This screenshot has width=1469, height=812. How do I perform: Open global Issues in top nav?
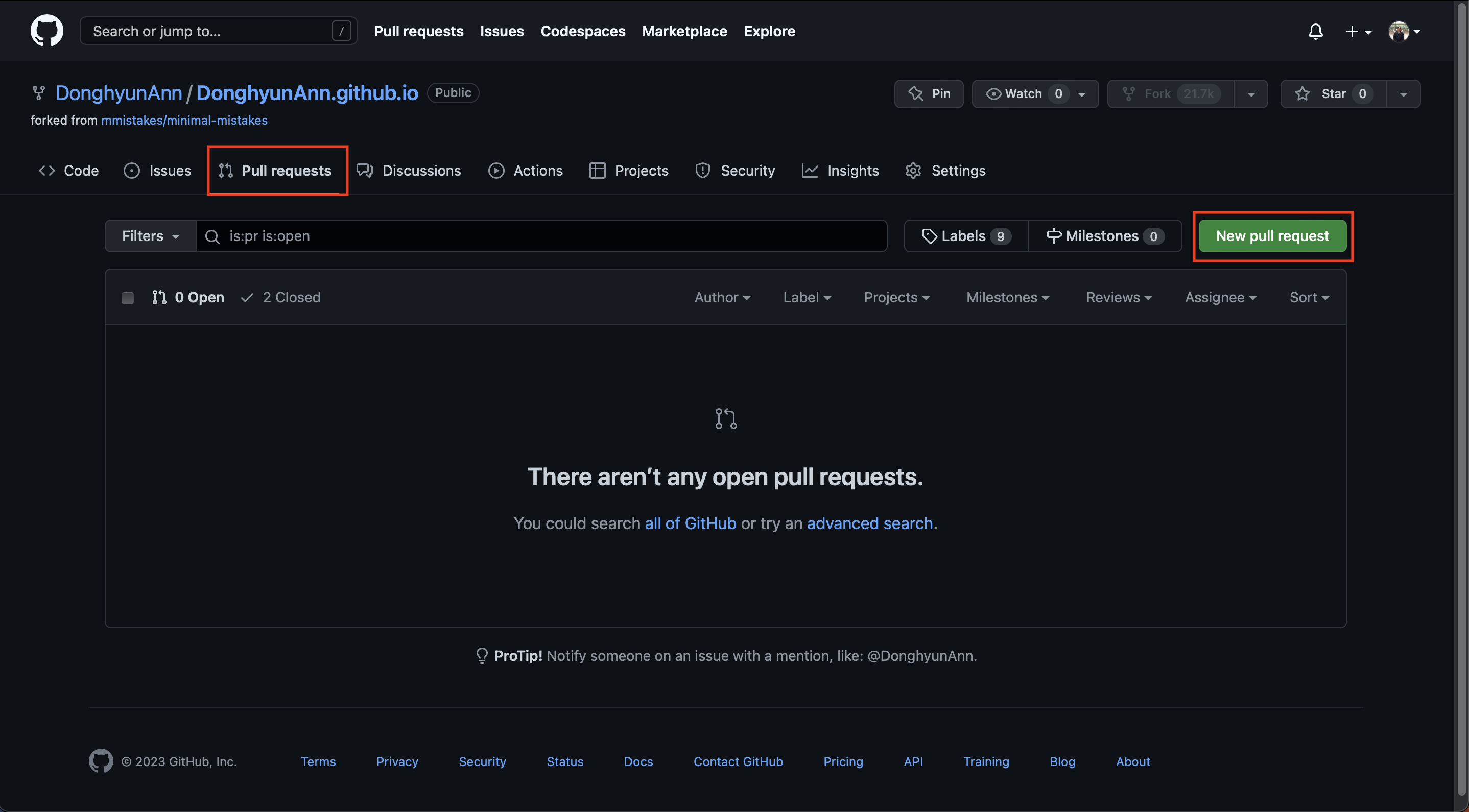[502, 31]
